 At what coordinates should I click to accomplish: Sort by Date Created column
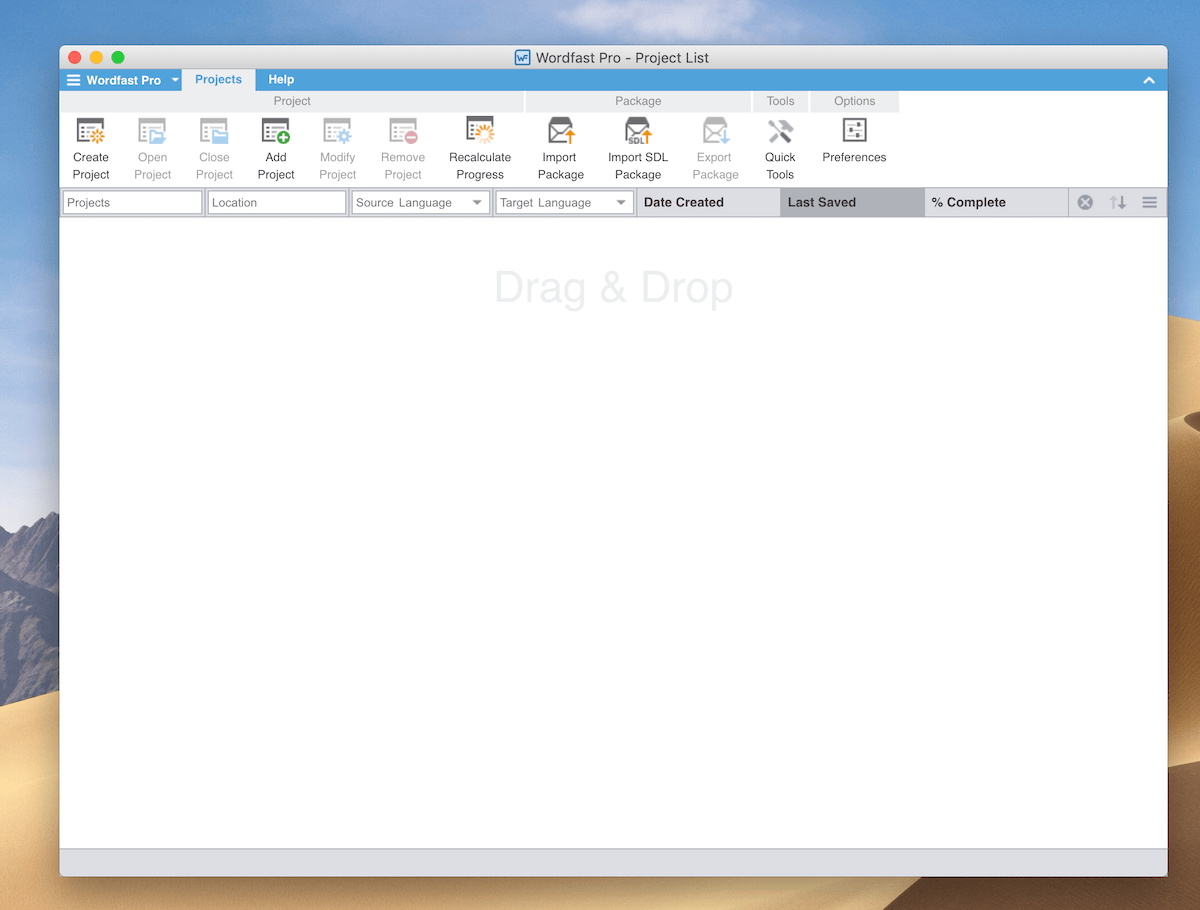pos(708,202)
